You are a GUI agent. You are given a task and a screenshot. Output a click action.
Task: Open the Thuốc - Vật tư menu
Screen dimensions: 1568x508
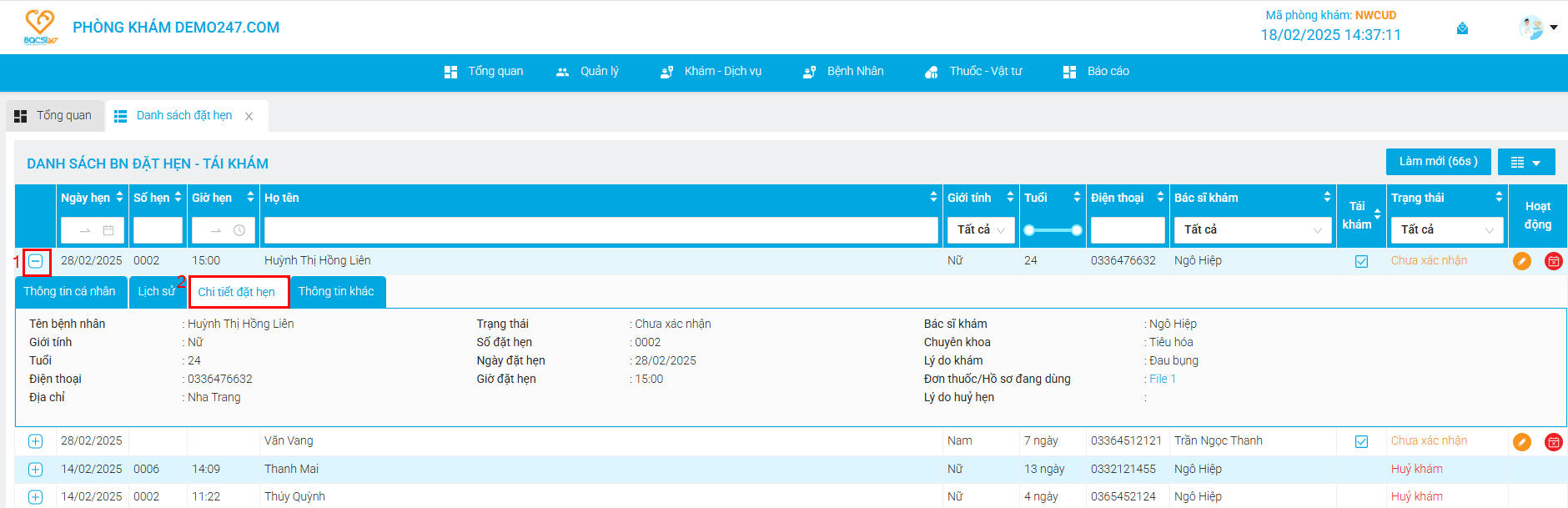pos(973,72)
